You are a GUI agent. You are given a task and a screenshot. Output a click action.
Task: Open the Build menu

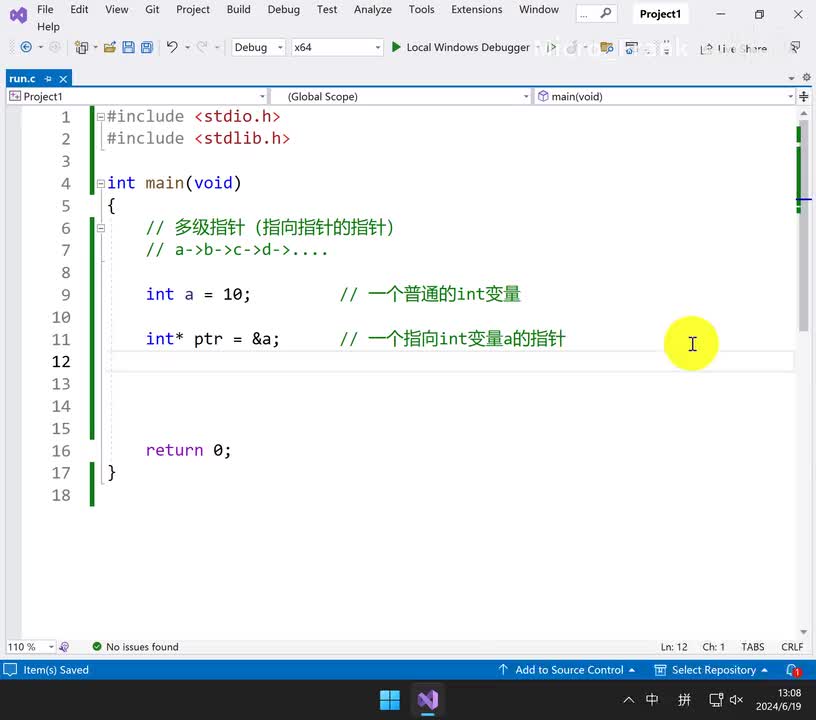pos(238,9)
